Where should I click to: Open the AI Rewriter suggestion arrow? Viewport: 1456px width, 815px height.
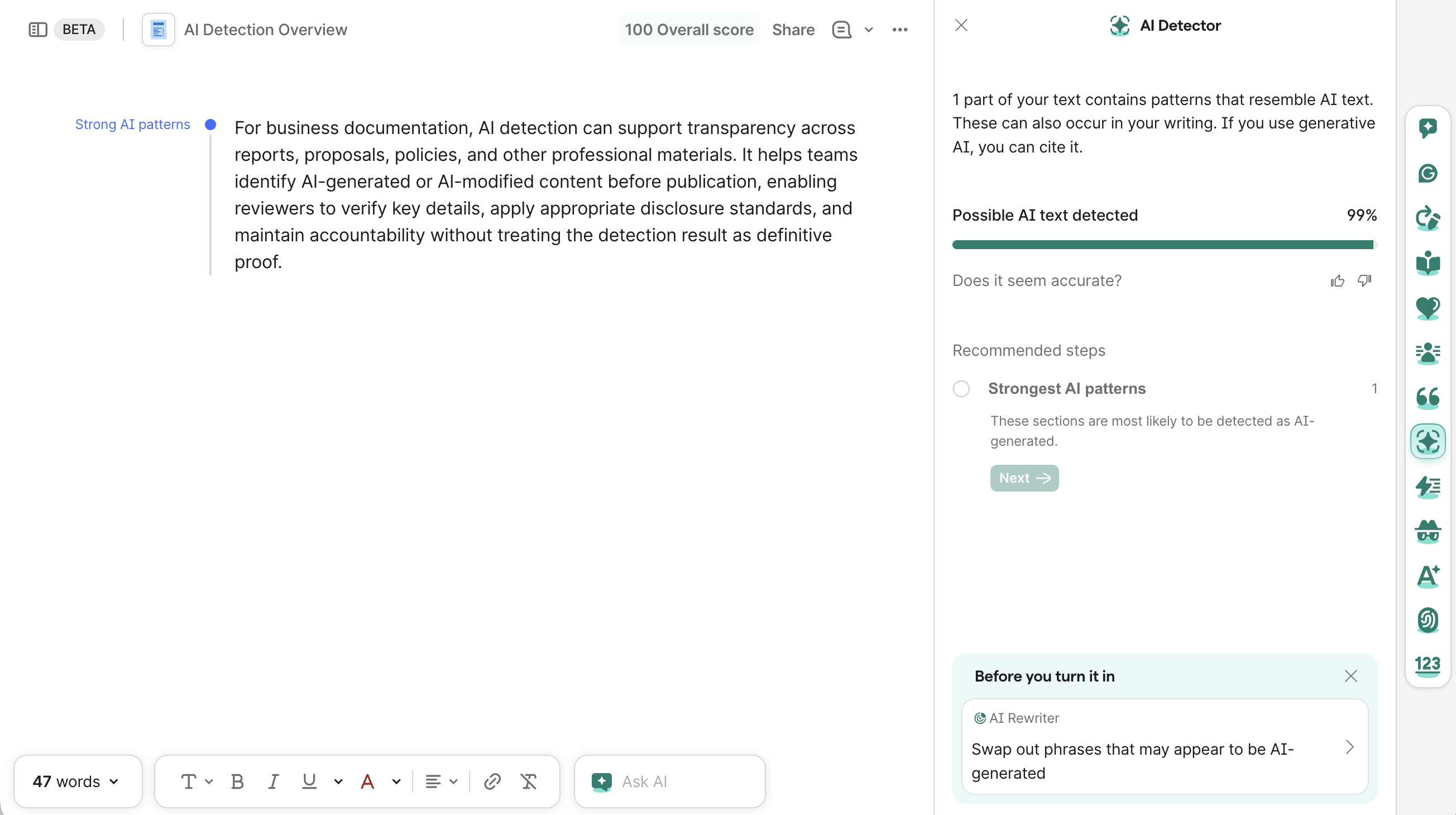[x=1350, y=747]
